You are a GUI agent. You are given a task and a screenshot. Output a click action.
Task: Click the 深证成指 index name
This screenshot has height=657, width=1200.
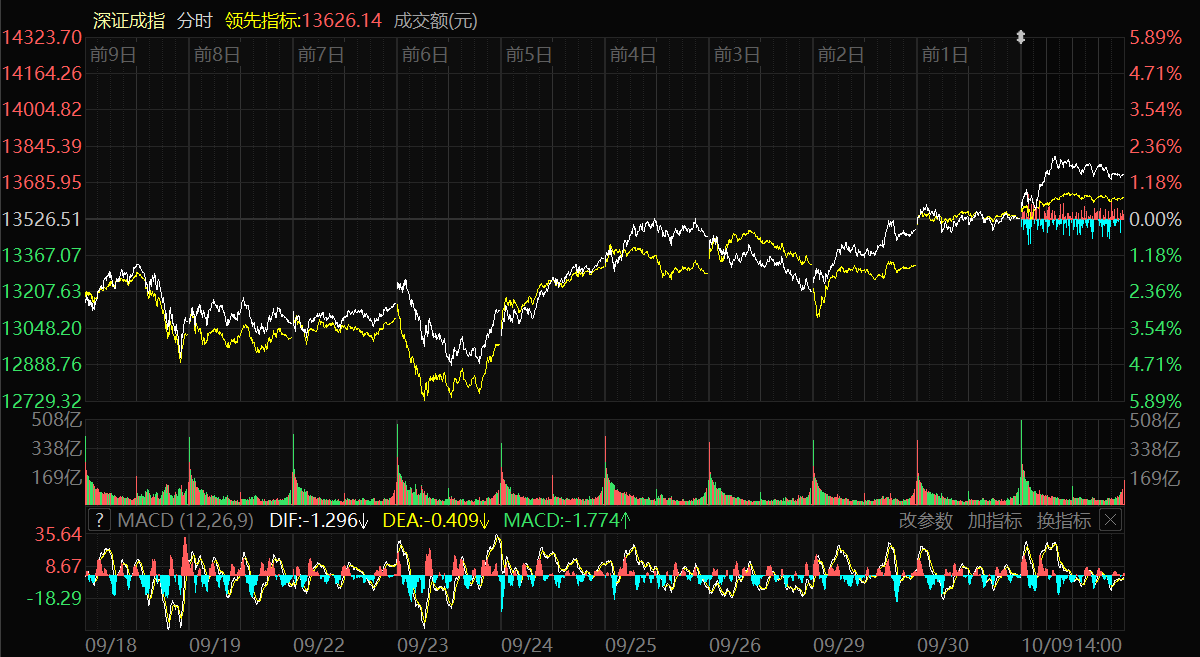pyautogui.click(x=127, y=20)
